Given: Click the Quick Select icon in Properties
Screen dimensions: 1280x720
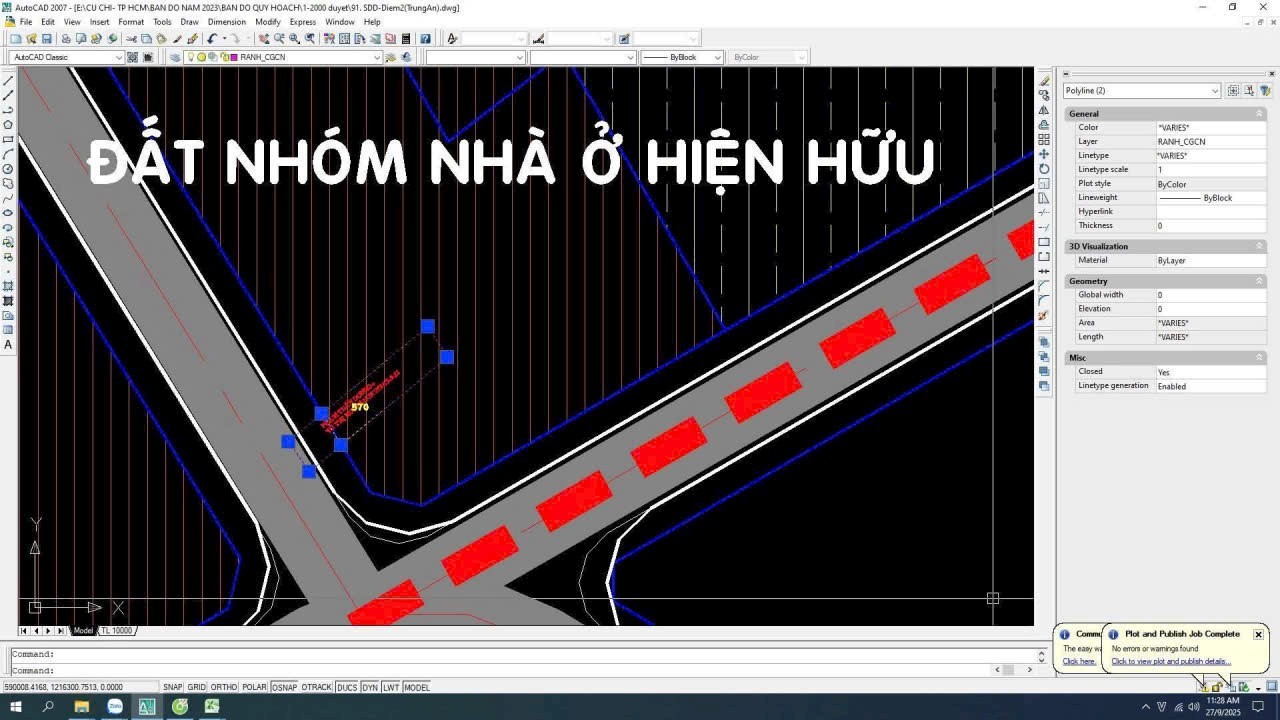Looking at the screenshot, I should coord(1265,90).
